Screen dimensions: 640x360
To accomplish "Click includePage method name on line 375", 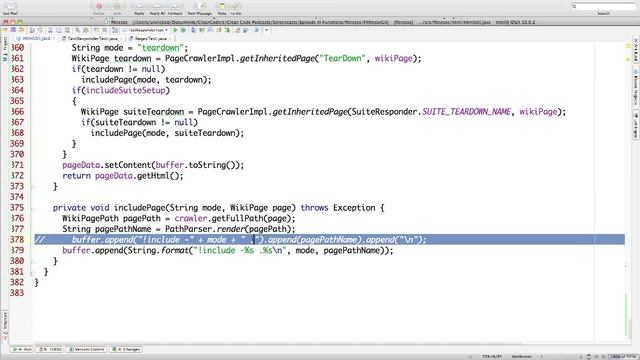I will click(139, 208).
